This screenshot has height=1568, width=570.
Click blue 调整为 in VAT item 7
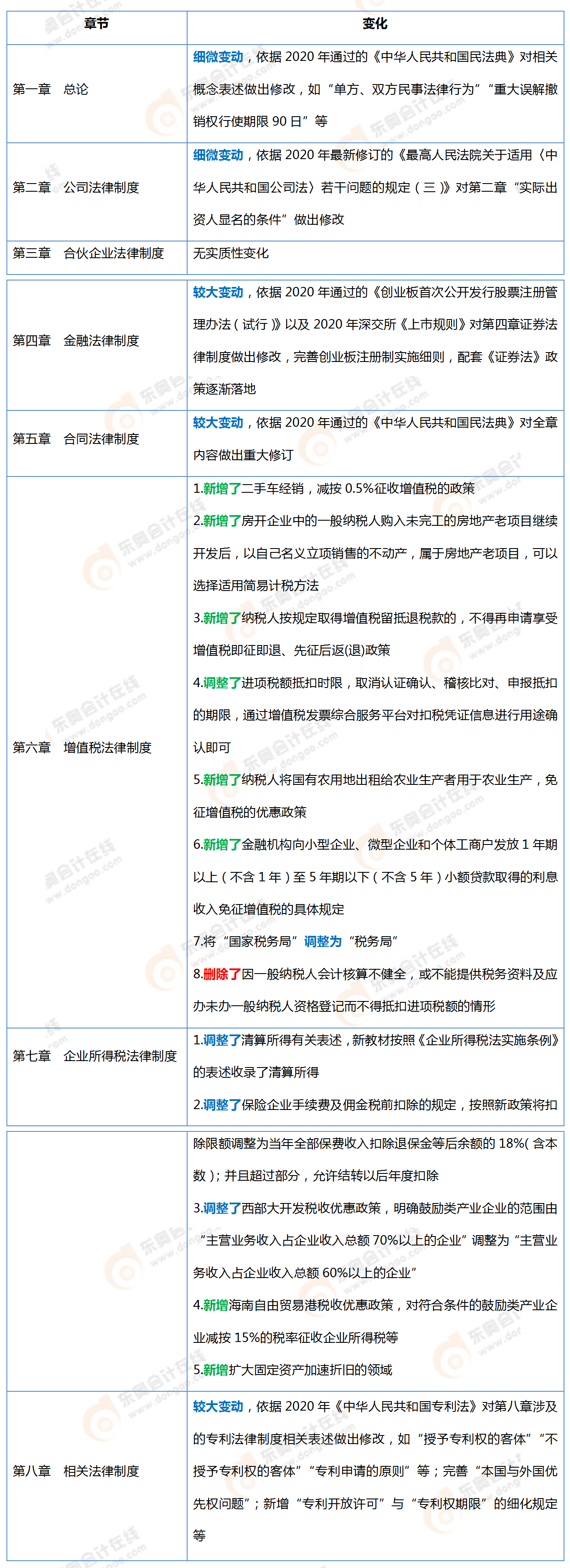click(323, 942)
